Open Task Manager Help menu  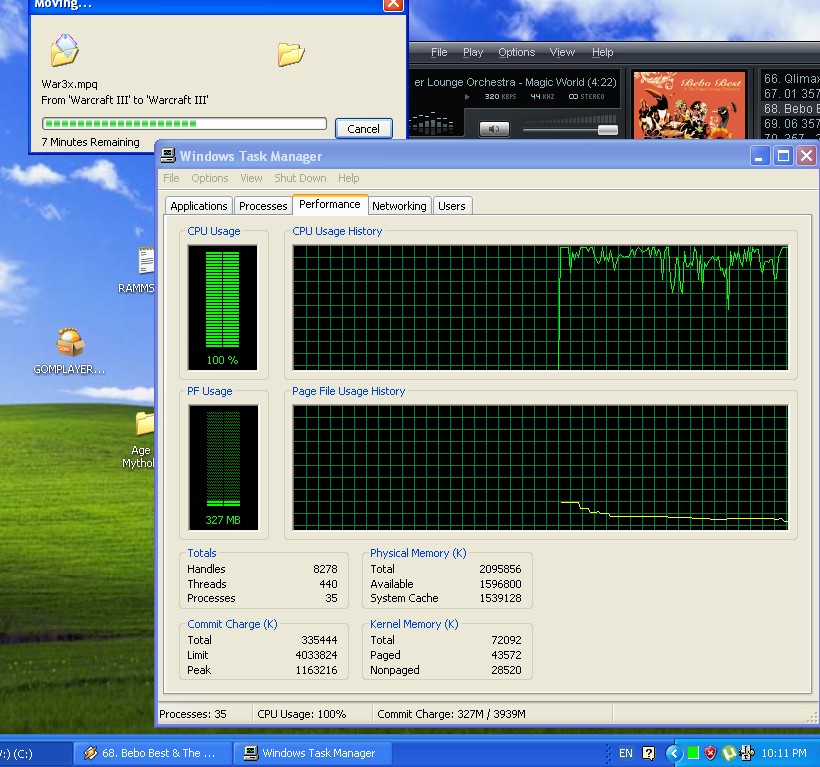(x=348, y=178)
